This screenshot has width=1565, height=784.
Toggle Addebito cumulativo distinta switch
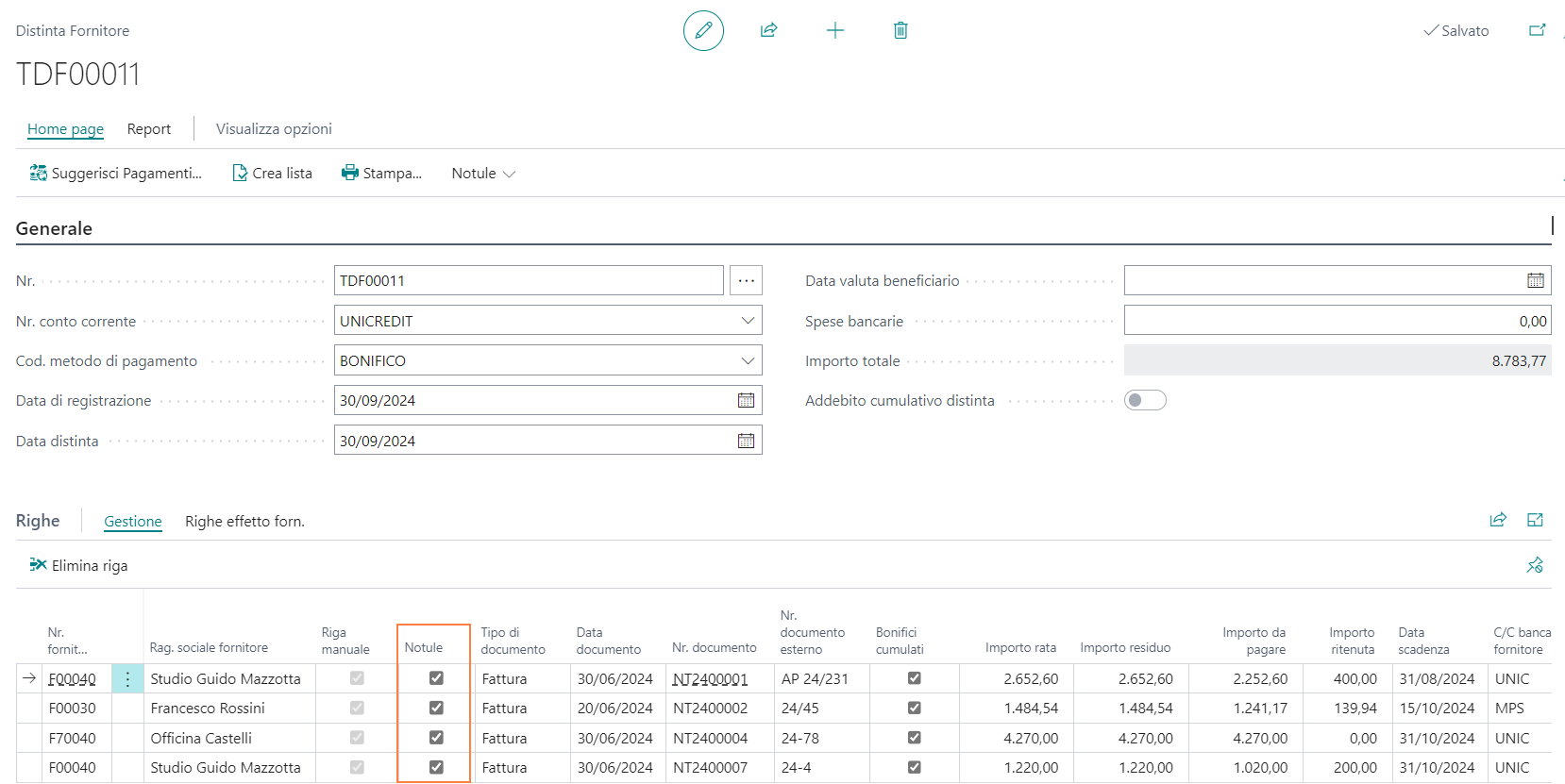1145,401
